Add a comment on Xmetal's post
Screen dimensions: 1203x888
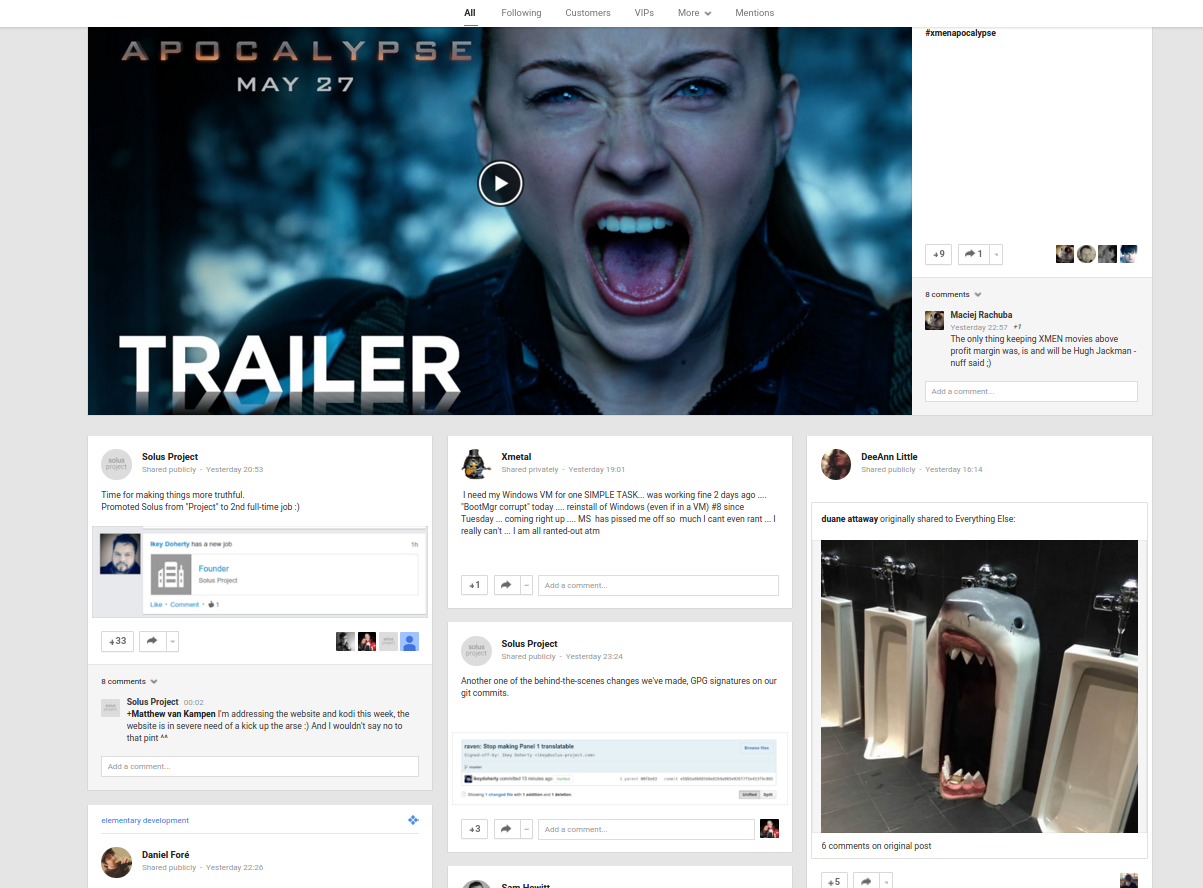click(x=658, y=585)
